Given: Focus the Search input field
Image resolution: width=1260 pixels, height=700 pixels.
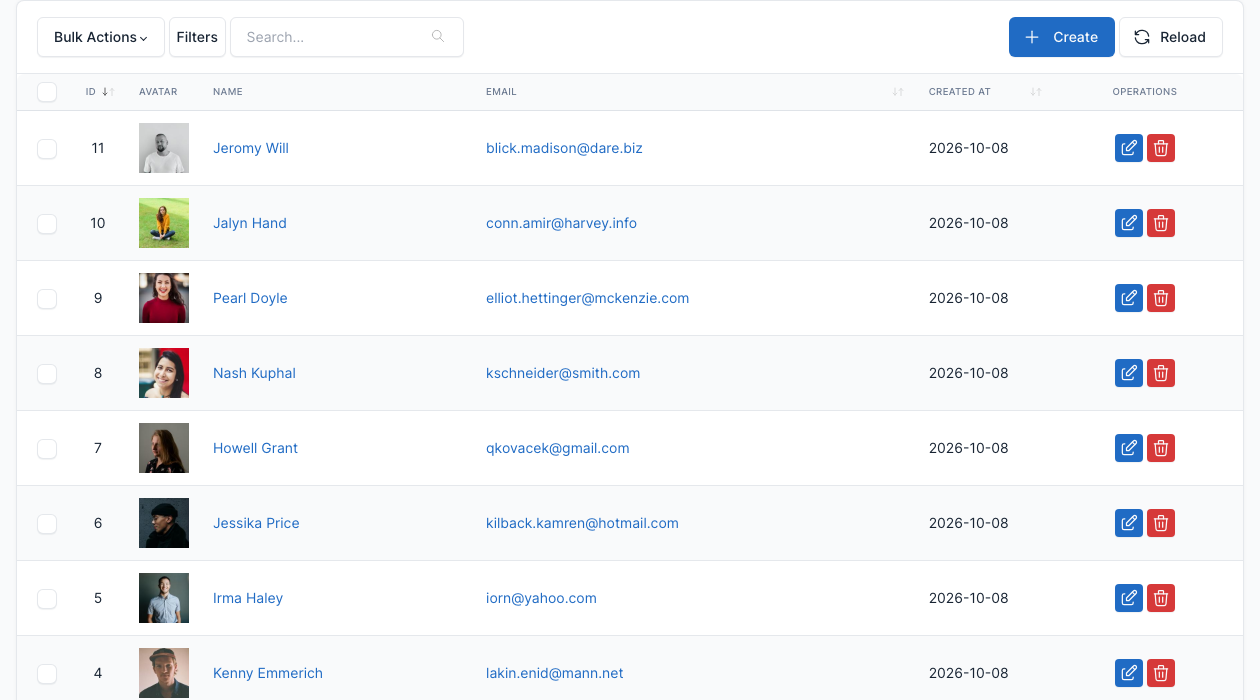Looking at the screenshot, I should [x=347, y=37].
